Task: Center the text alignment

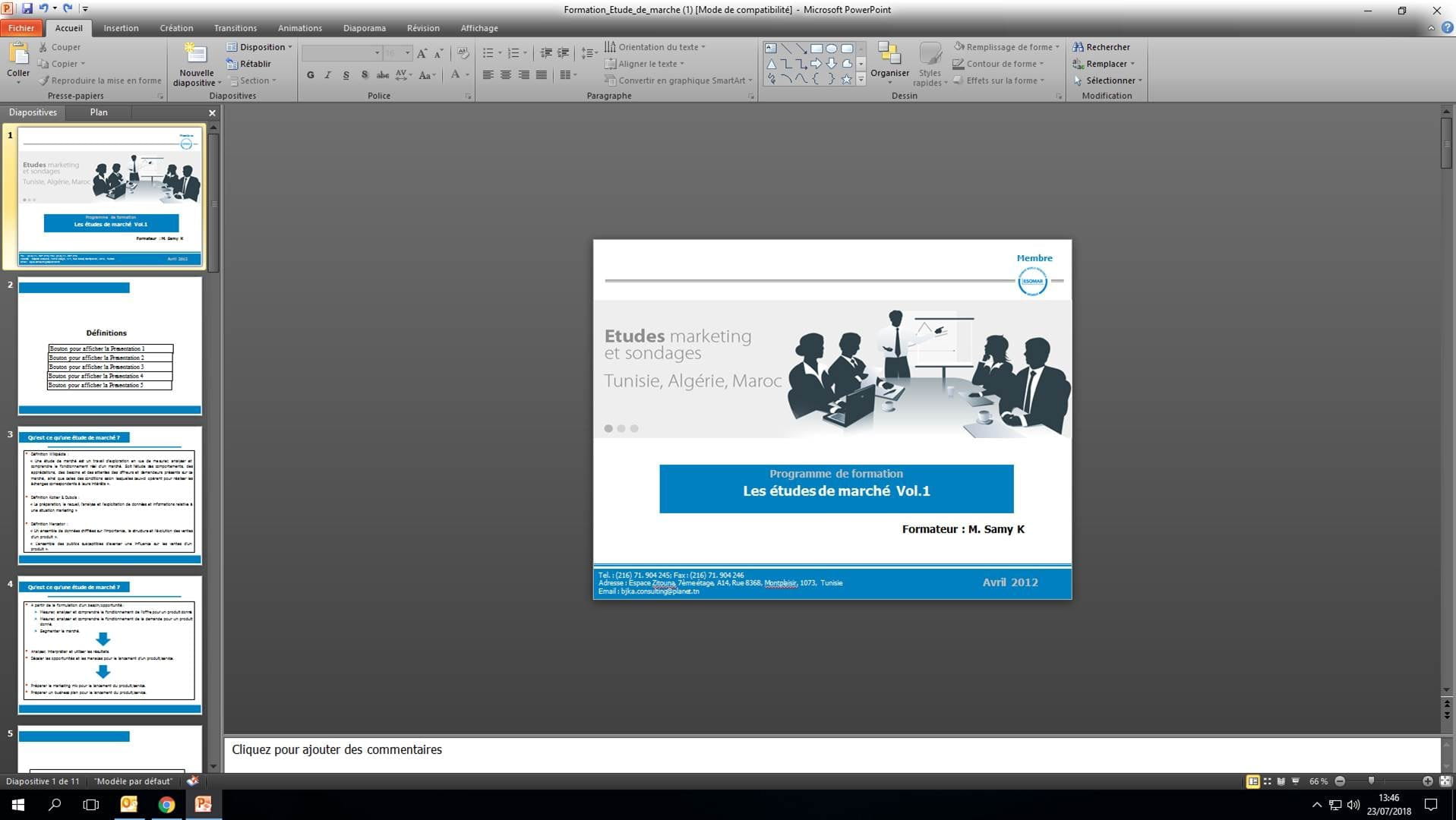Action: coord(506,75)
